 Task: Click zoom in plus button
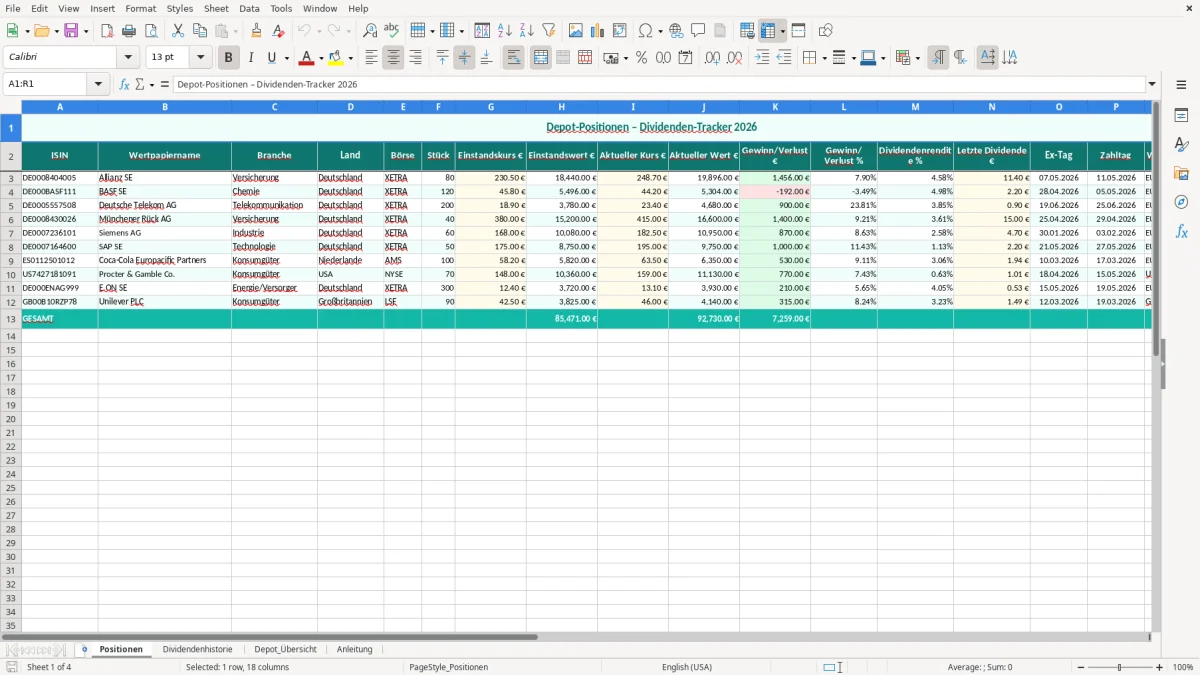1160,667
